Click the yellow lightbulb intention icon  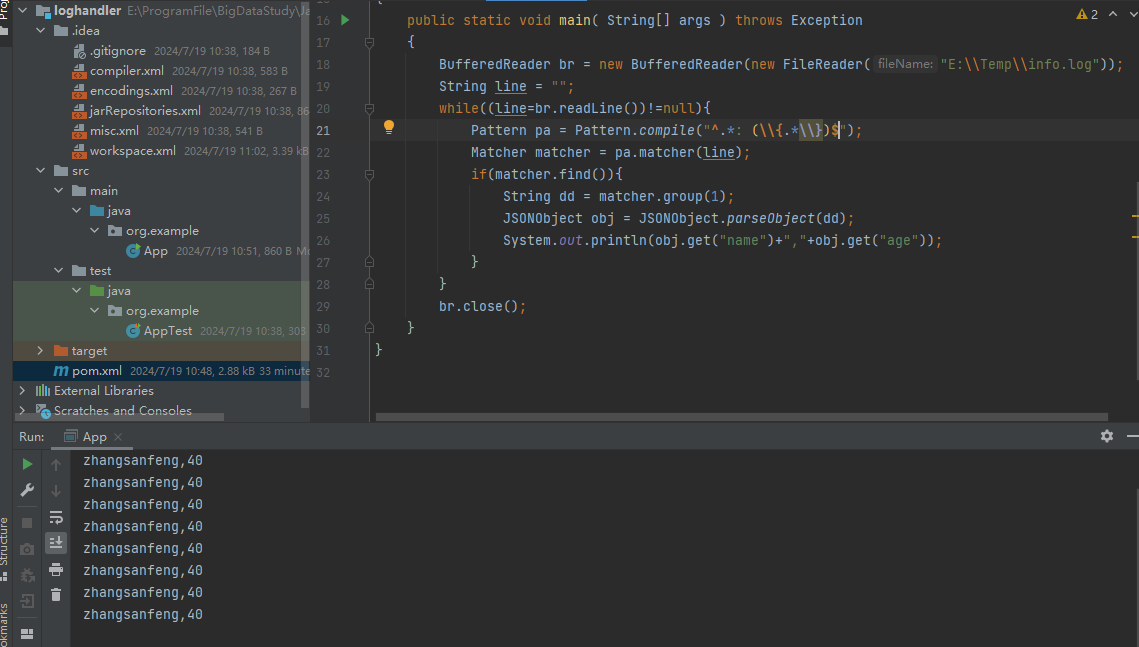(x=389, y=127)
